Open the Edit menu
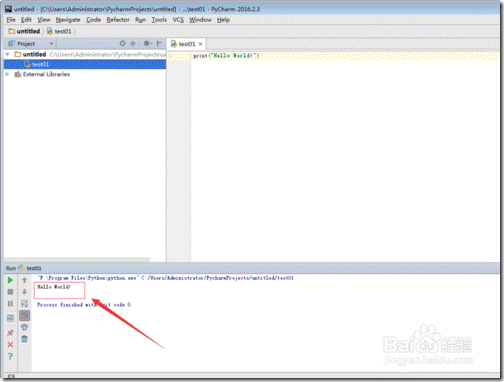Image resolution: width=504 pixels, height=382 pixels. [x=26, y=20]
